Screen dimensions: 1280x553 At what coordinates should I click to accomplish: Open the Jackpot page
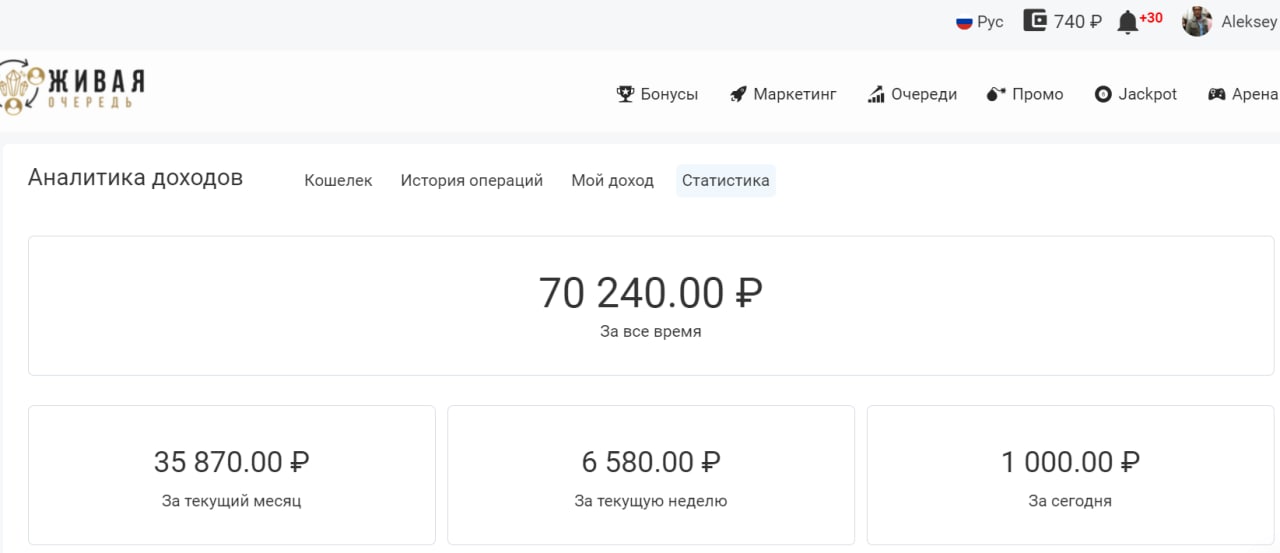1136,94
